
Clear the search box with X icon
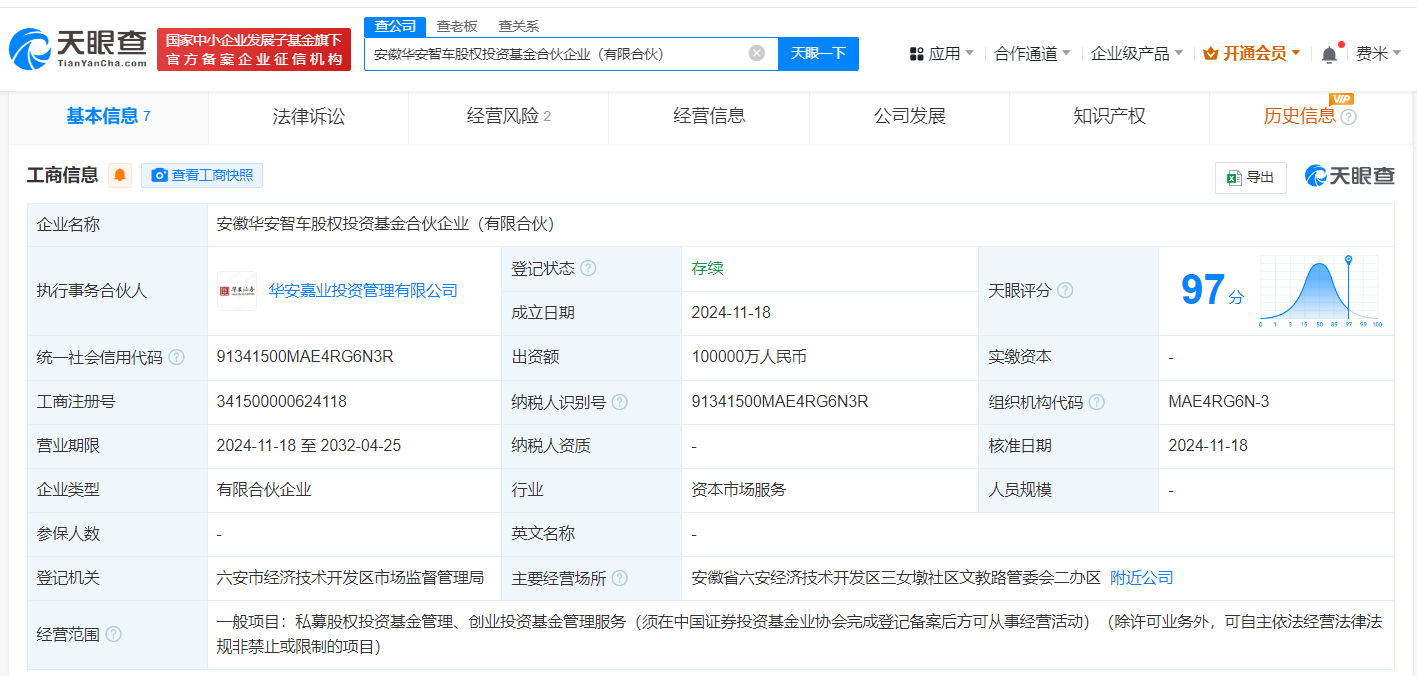[x=757, y=53]
